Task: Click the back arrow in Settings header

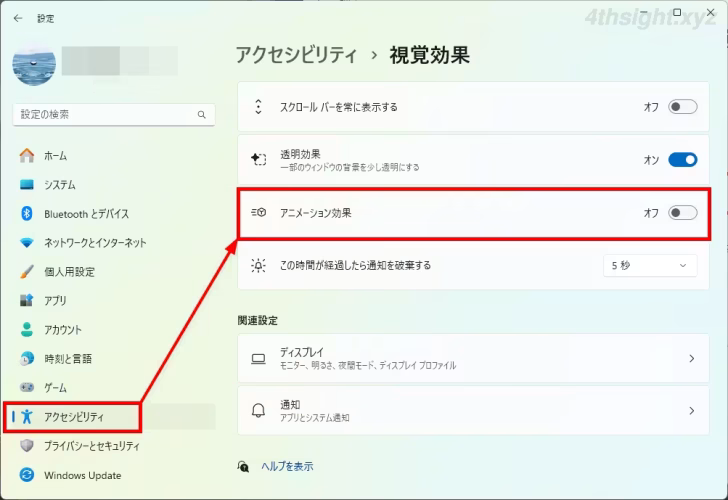Action: pyautogui.click(x=18, y=18)
